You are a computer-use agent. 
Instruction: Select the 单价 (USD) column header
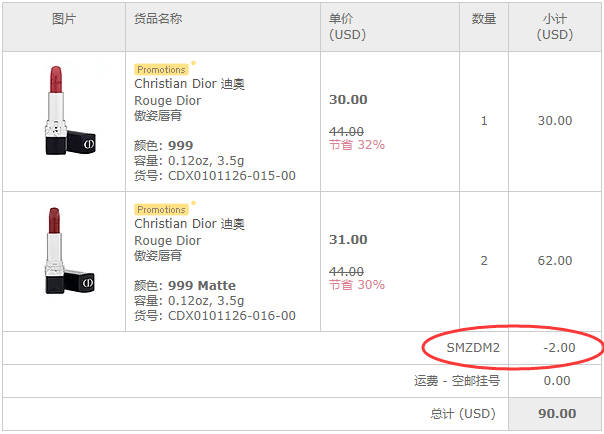(347, 27)
